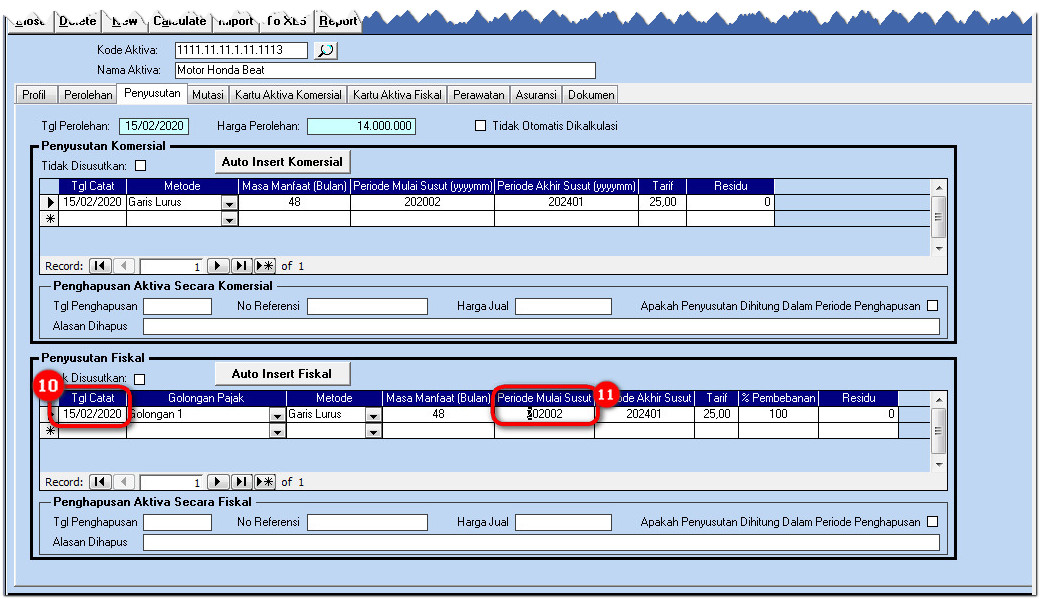The image size is (1040, 599).
Task: Open Metode dropdown for Garis Lurus in Komersial
Action: pos(229,203)
